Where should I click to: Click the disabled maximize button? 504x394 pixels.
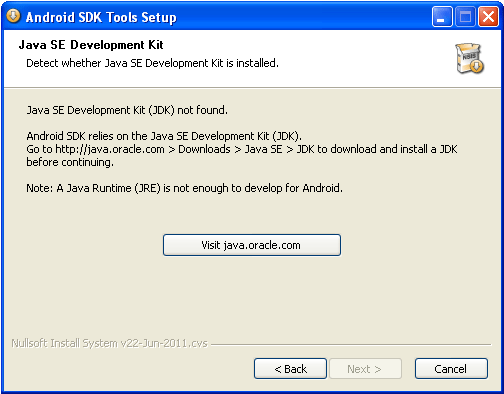(x=465, y=16)
